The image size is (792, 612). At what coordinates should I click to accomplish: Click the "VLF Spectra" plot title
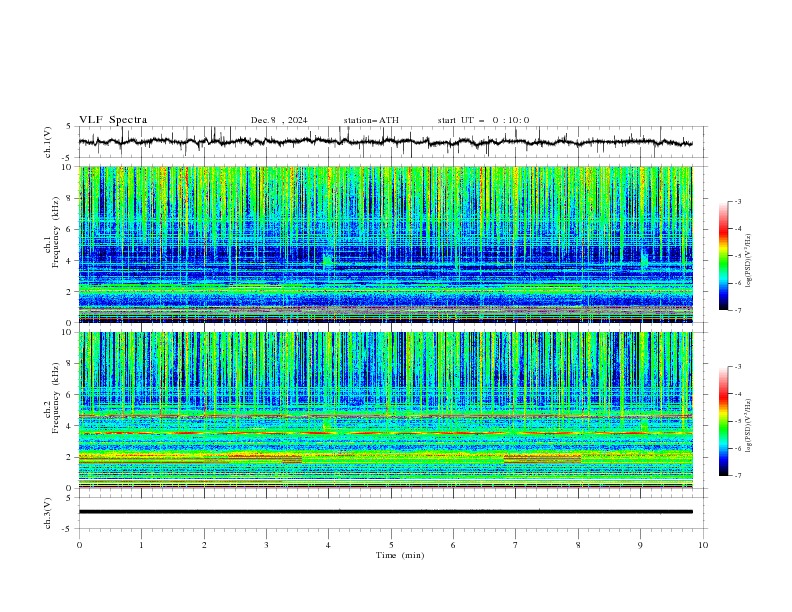113,120
